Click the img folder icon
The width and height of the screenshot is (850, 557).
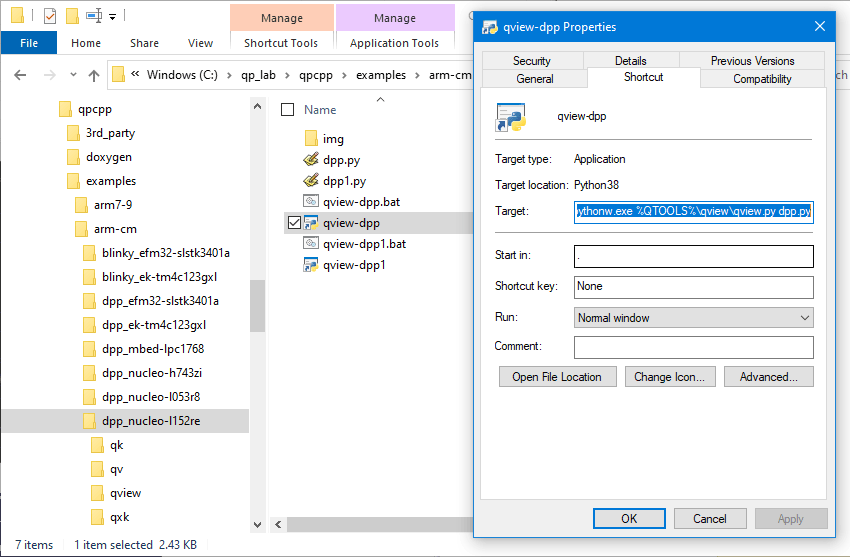(x=310, y=139)
